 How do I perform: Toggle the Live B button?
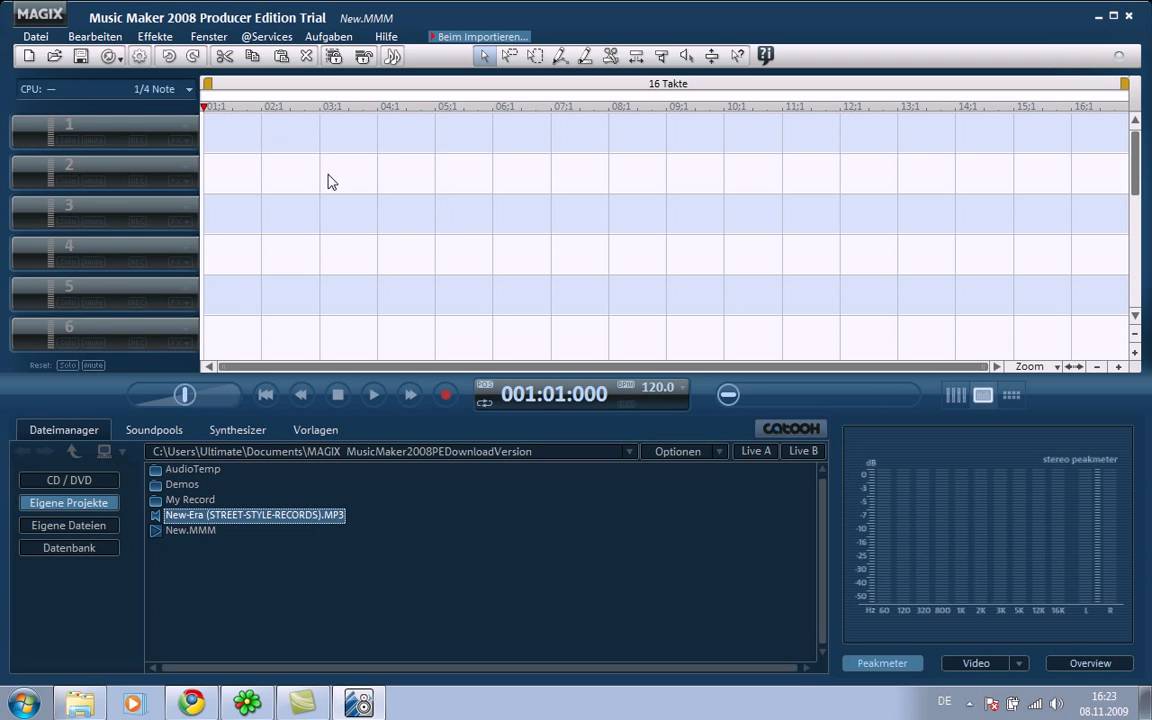[803, 451]
